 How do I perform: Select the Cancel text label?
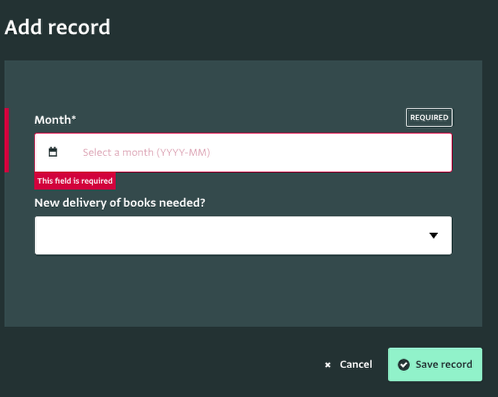click(356, 364)
